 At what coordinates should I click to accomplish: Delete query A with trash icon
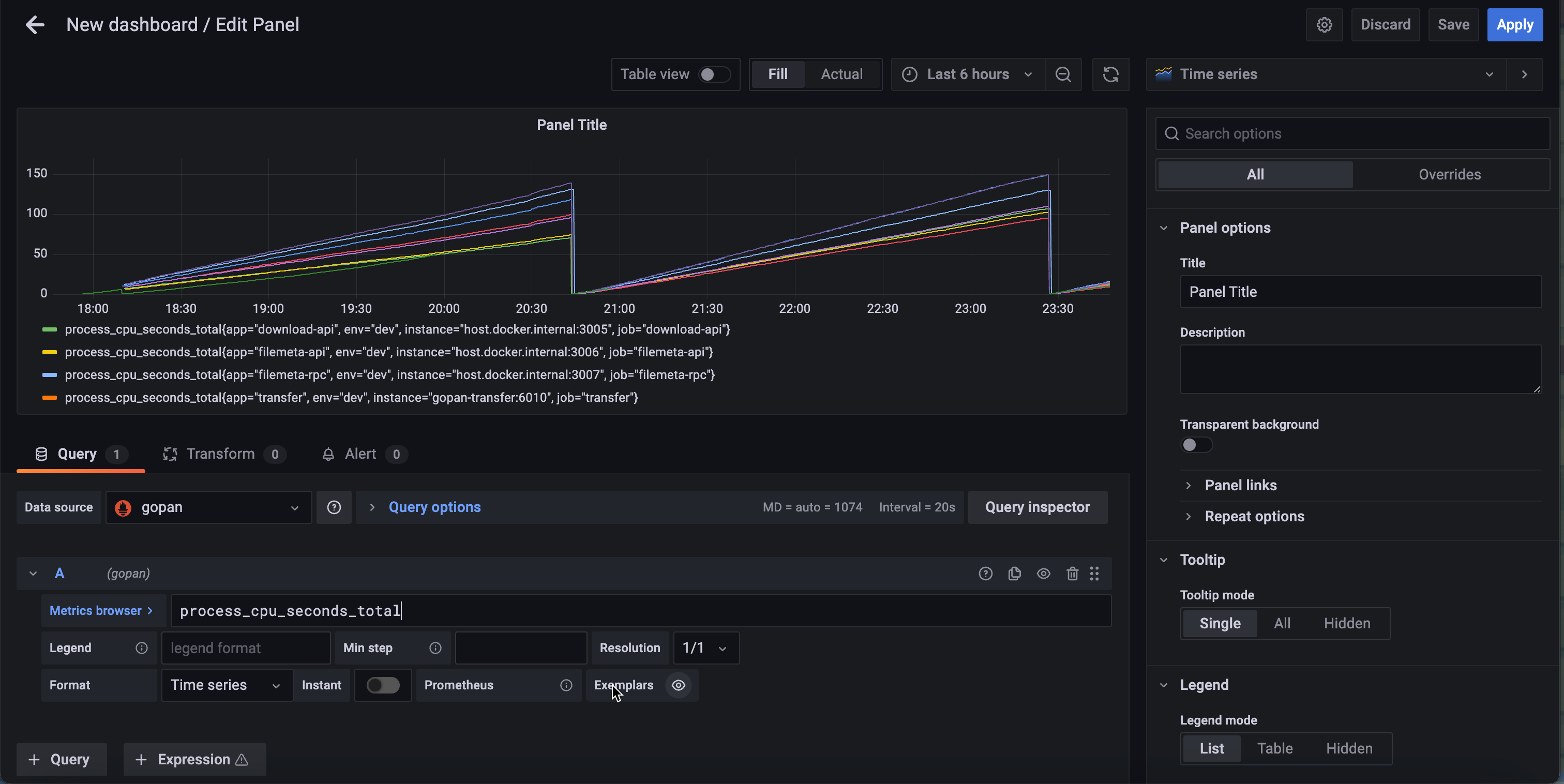pos(1072,574)
